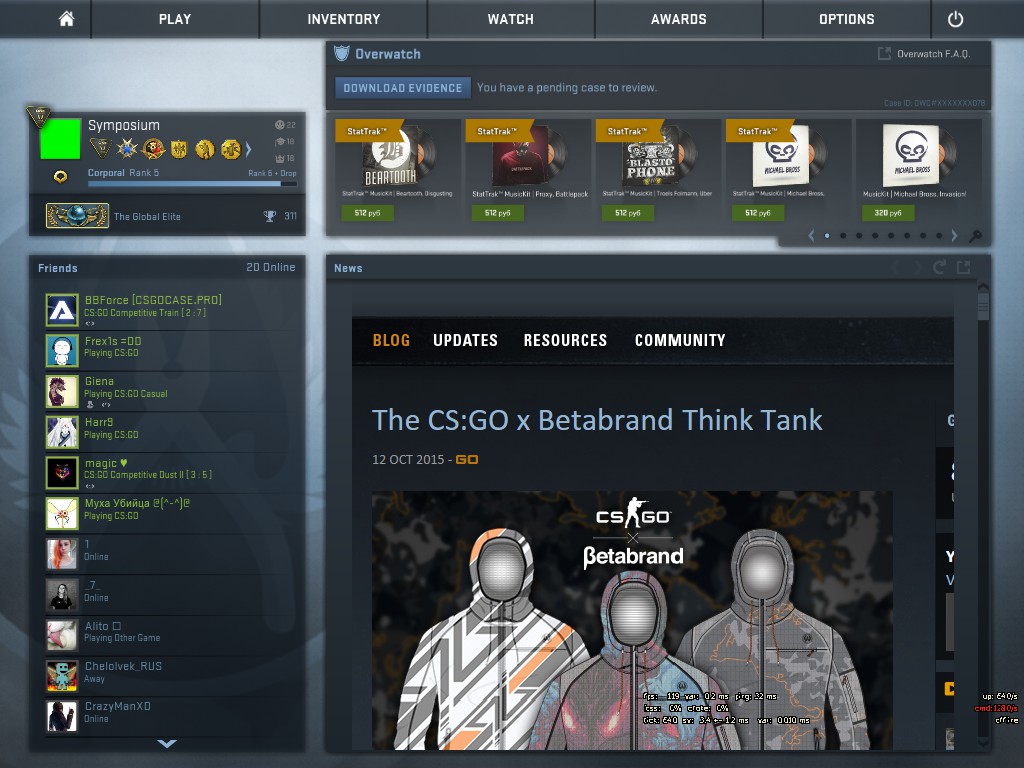Show next store items page arrow

[954, 236]
